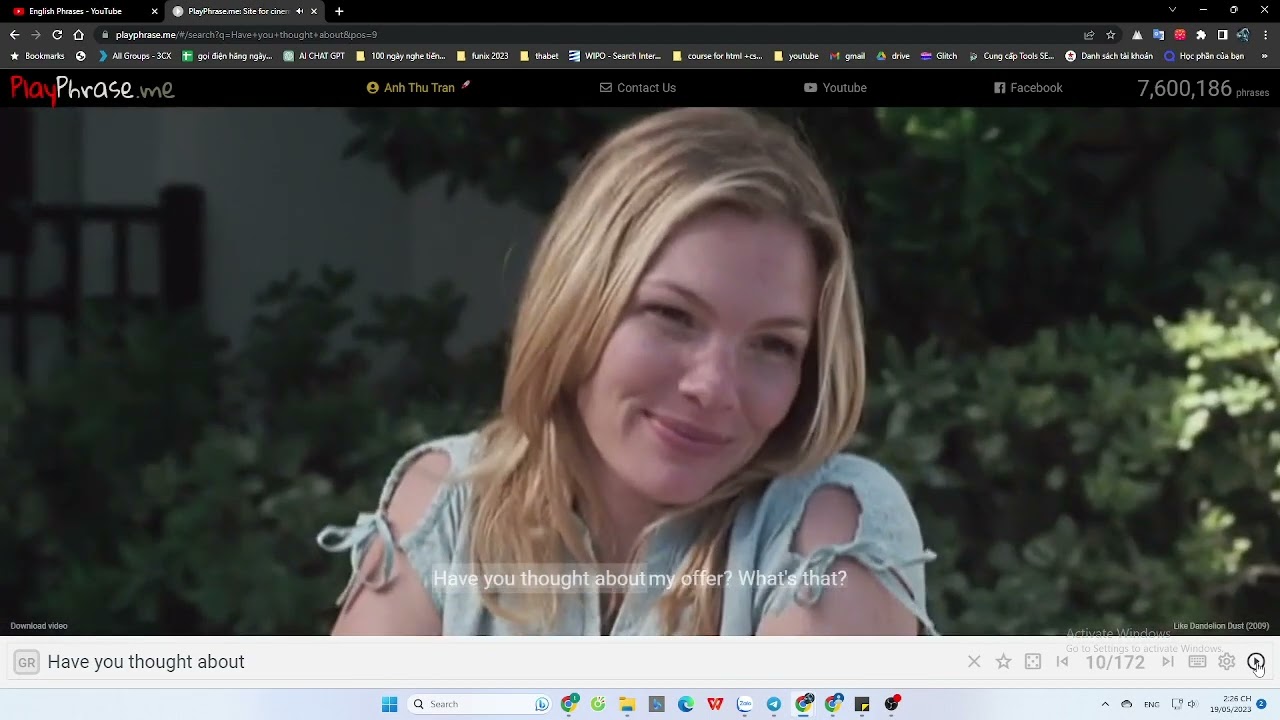Open the browser profile avatar

[1243, 34]
